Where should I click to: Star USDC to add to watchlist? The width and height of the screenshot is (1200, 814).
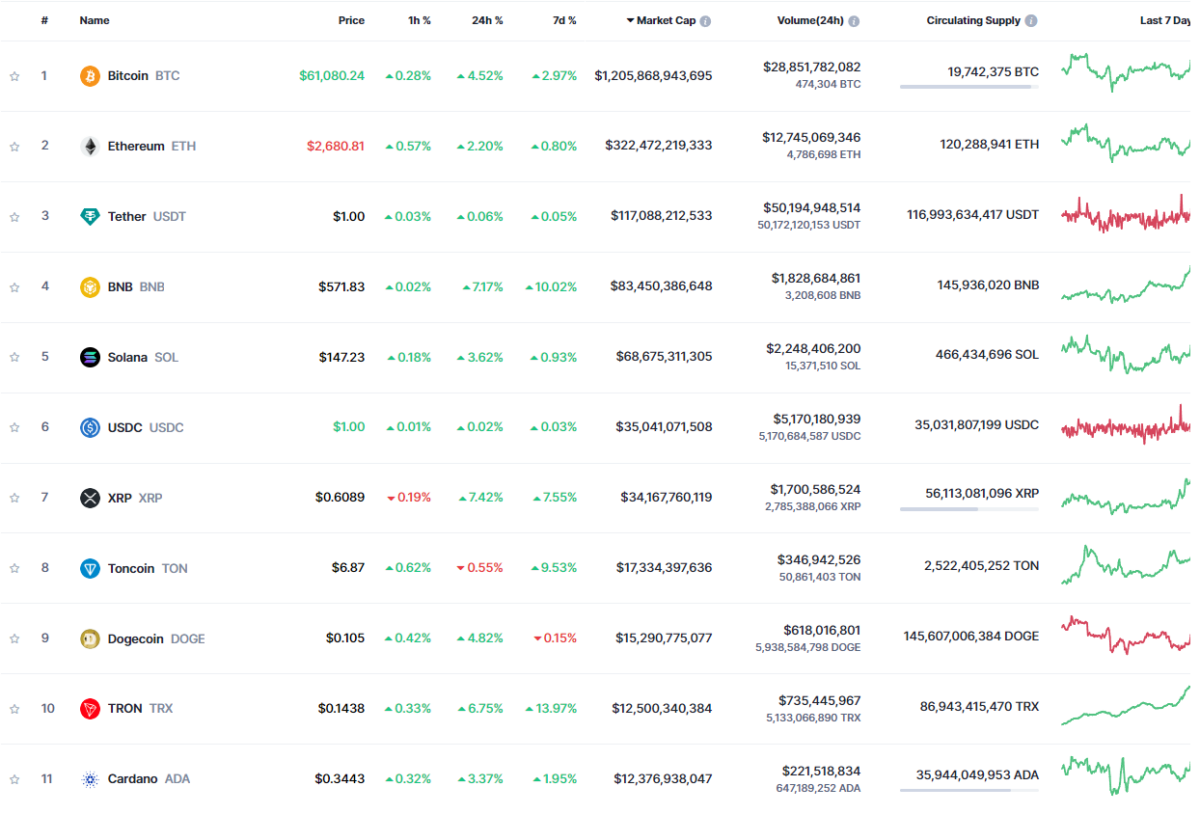point(14,427)
